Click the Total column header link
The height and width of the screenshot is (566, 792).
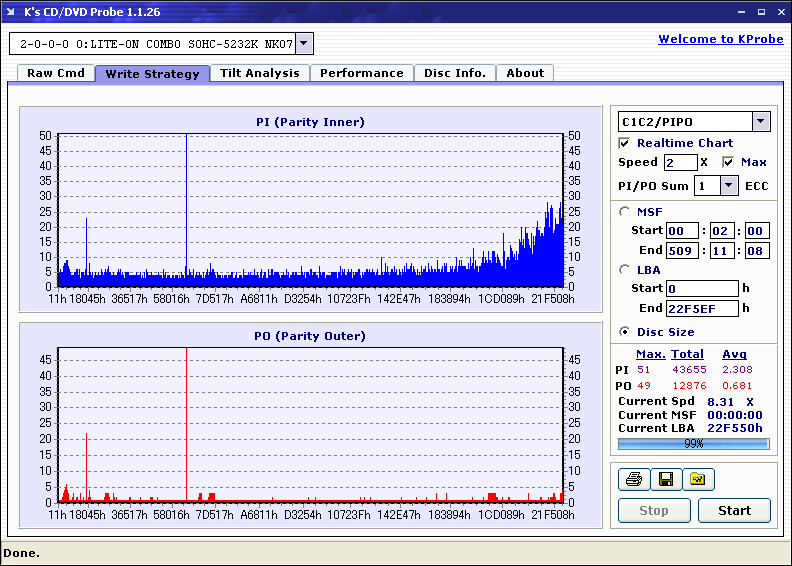tap(687, 354)
